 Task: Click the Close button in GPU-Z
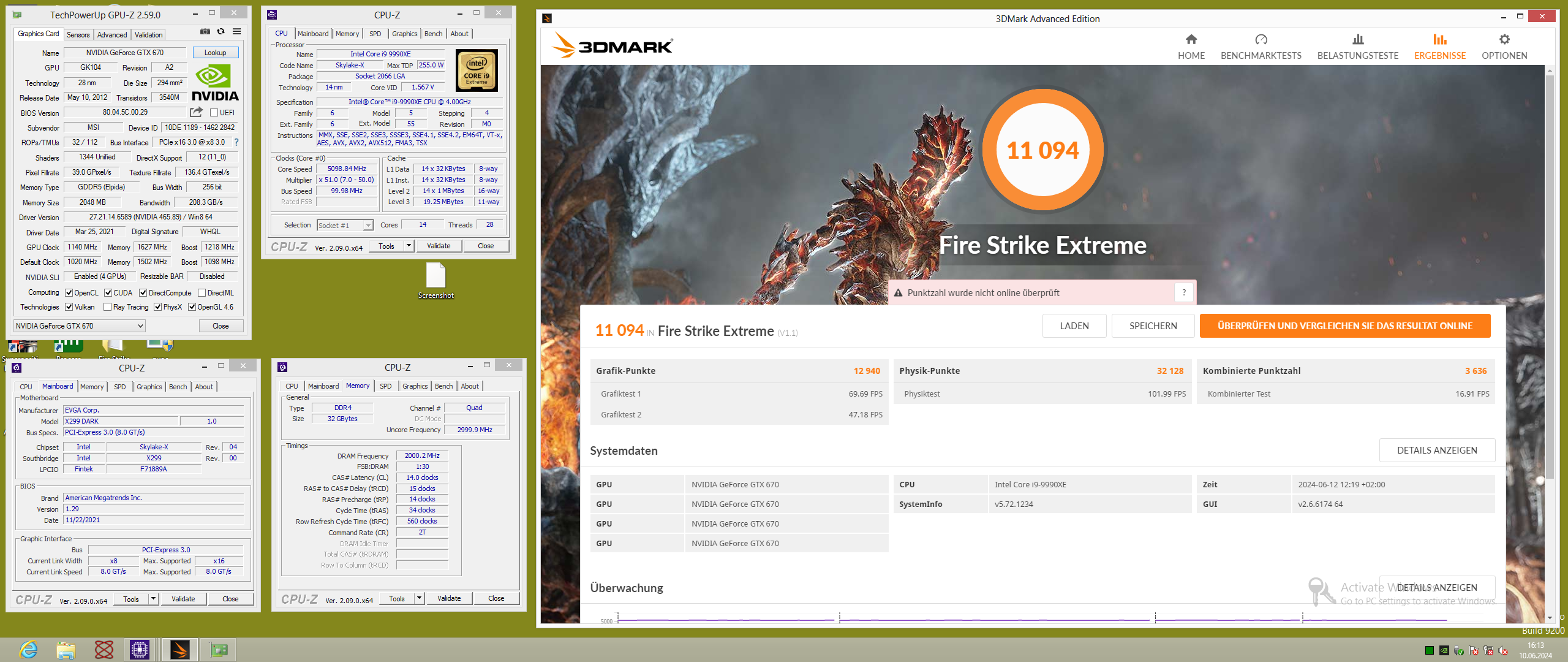pyautogui.click(x=221, y=326)
